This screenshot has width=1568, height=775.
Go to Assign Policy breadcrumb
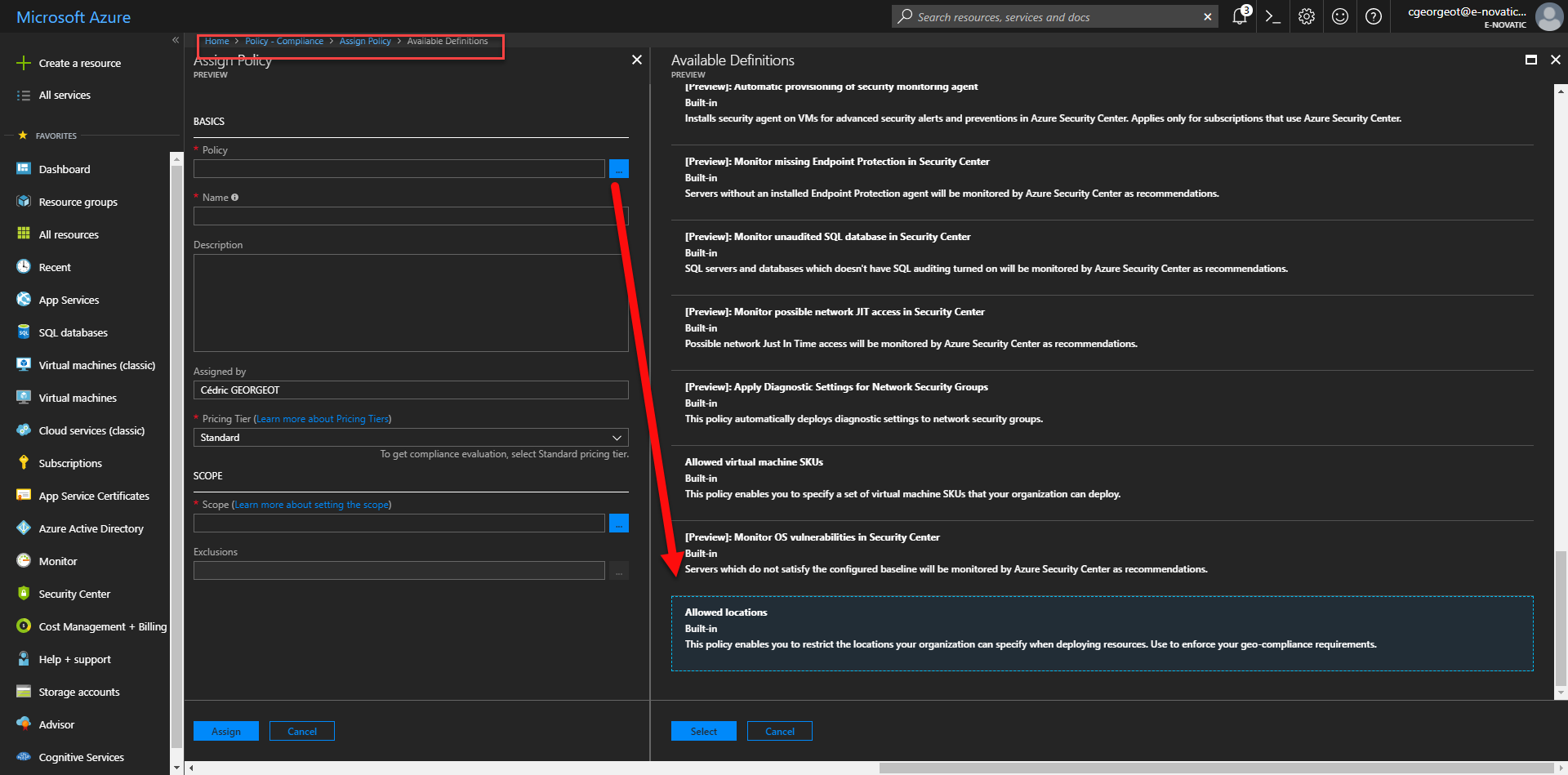click(x=365, y=41)
